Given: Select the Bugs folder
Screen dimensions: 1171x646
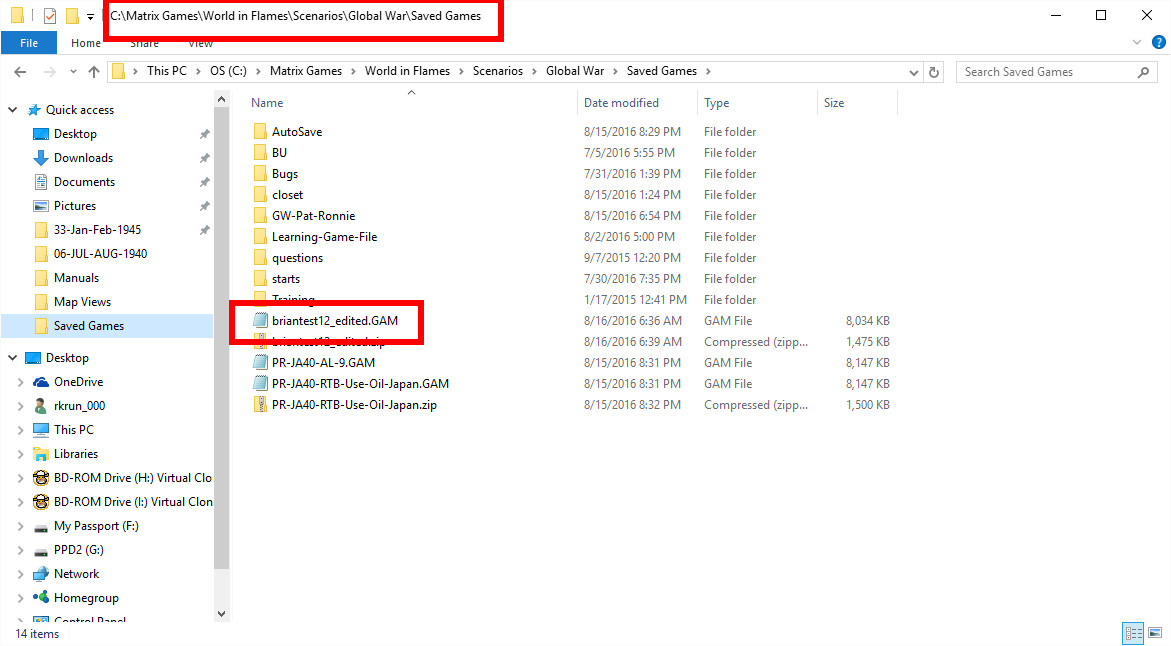Looking at the screenshot, I should point(285,173).
